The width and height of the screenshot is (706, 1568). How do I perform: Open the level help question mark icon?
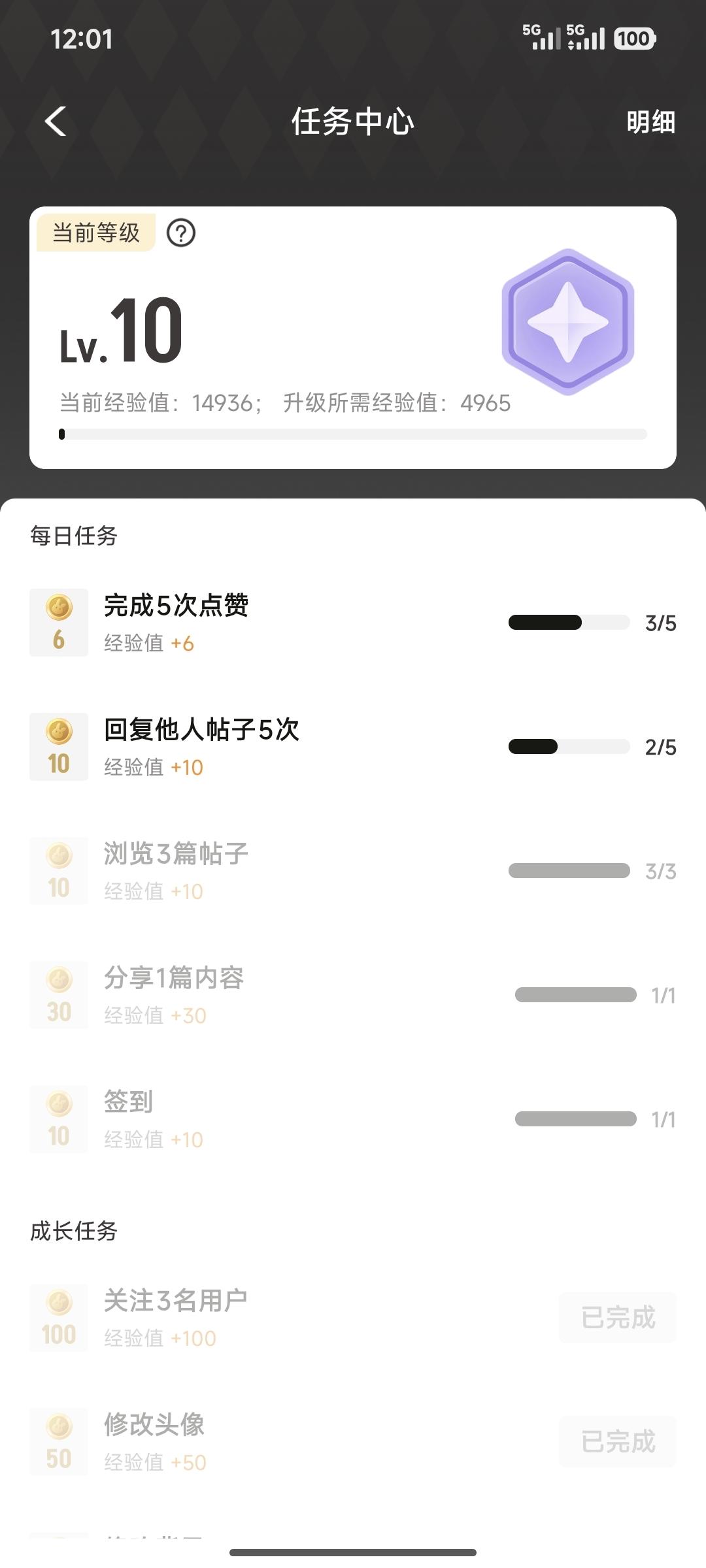click(x=181, y=233)
